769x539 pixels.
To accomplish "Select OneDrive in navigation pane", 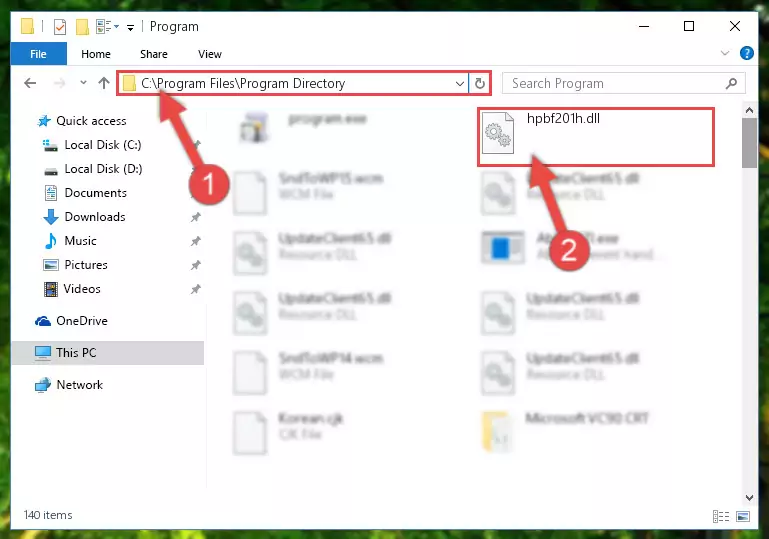I will pyautogui.click(x=81, y=321).
